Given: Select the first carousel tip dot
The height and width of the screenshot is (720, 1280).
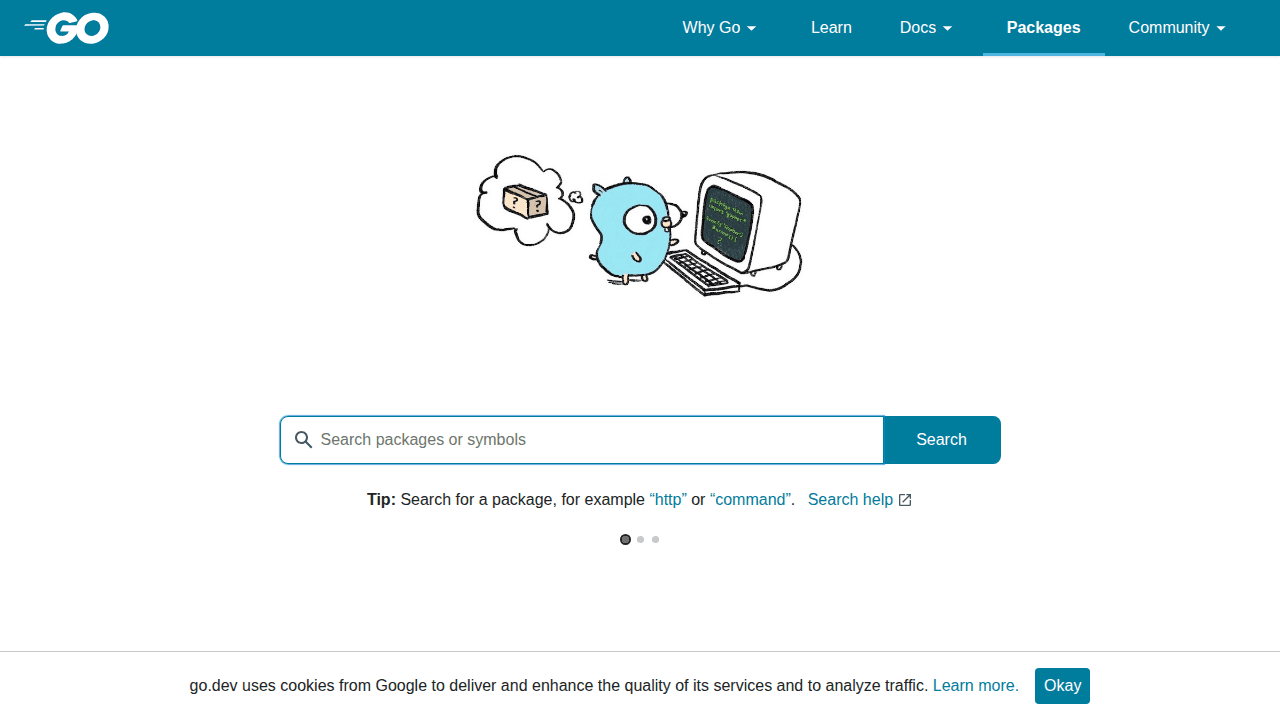Looking at the screenshot, I should (625, 540).
